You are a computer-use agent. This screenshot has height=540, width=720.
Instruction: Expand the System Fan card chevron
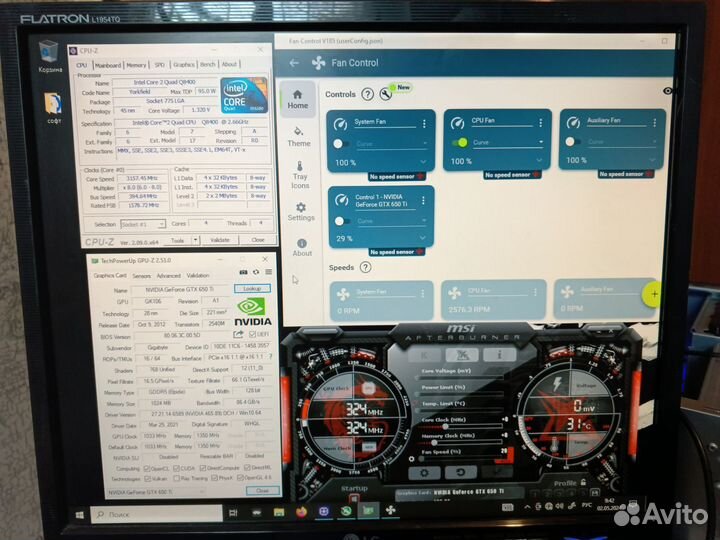tap(423, 162)
